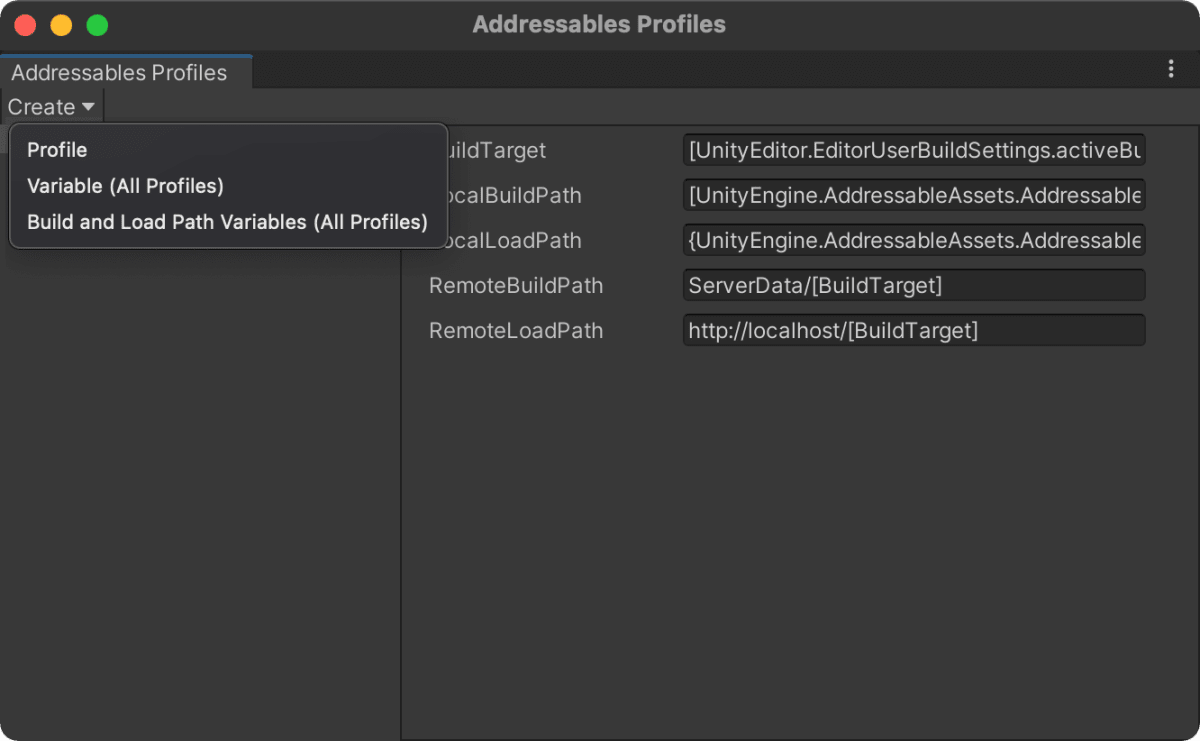1200x741 pixels.
Task: Choose Build and Load Path Variables entry
Action: (x=228, y=222)
